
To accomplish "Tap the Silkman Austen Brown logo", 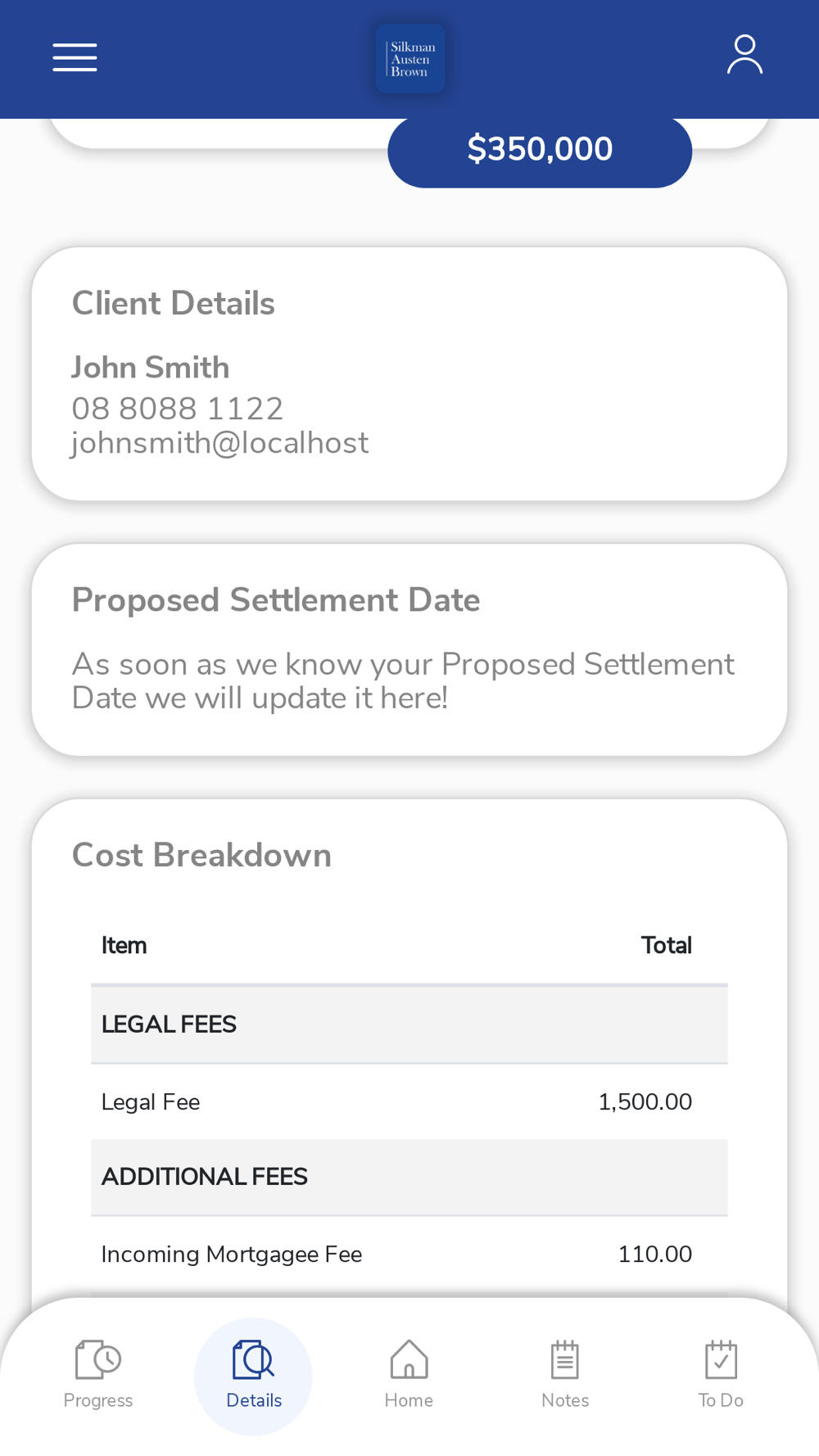I will pos(410,58).
